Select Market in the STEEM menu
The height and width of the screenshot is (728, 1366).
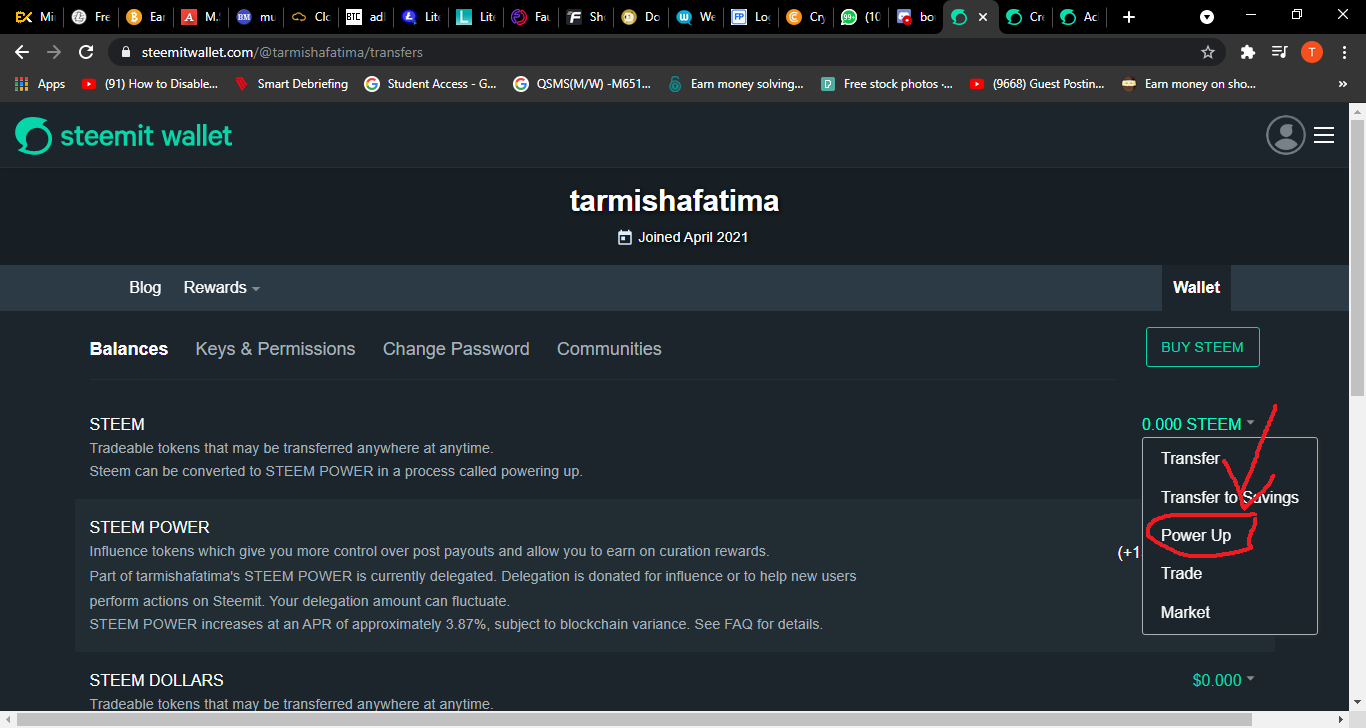coord(1185,612)
